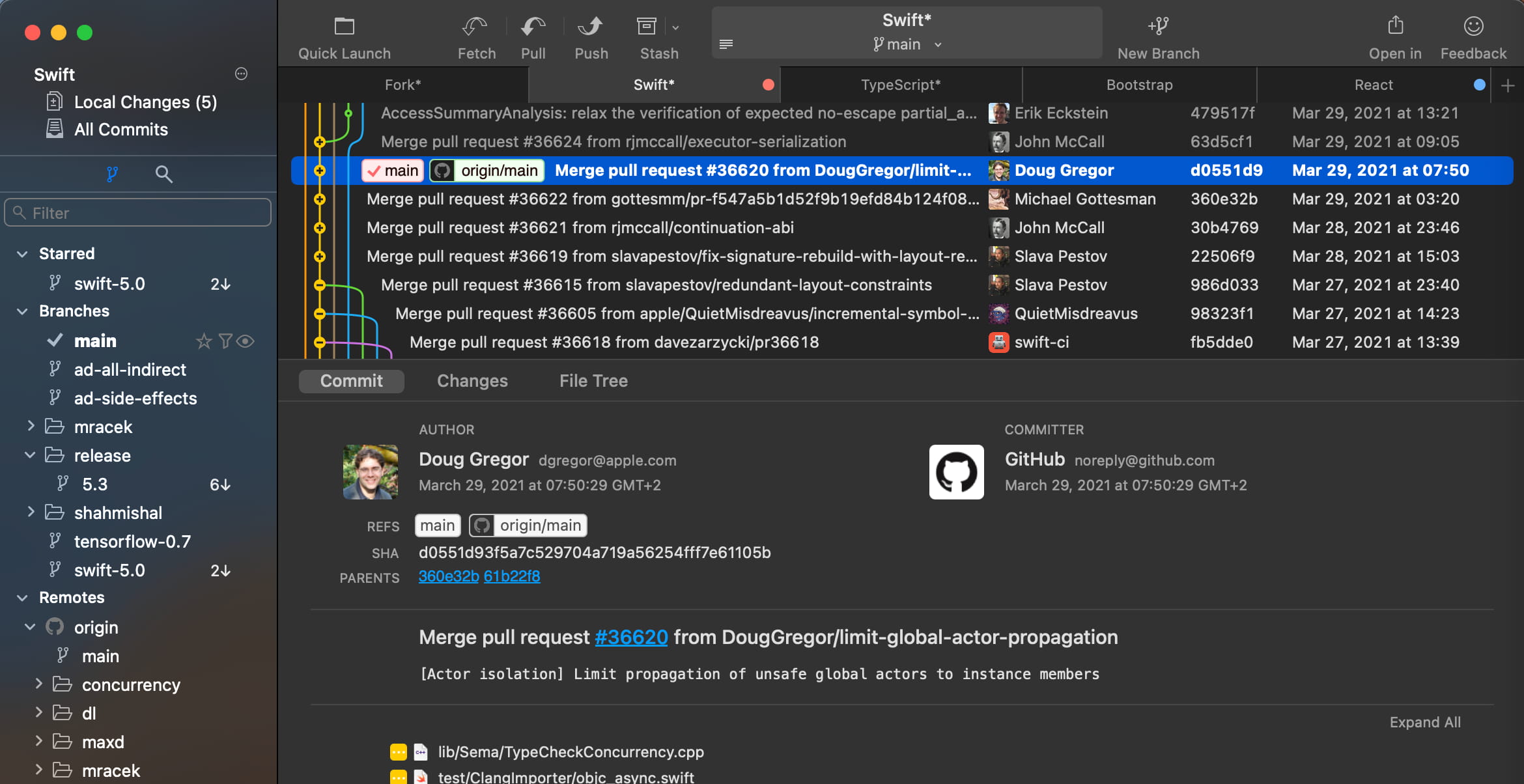The height and width of the screenshot is (784, 1524).
Task: Select the File Tree tab in commit detail
Action: [594, 380]
